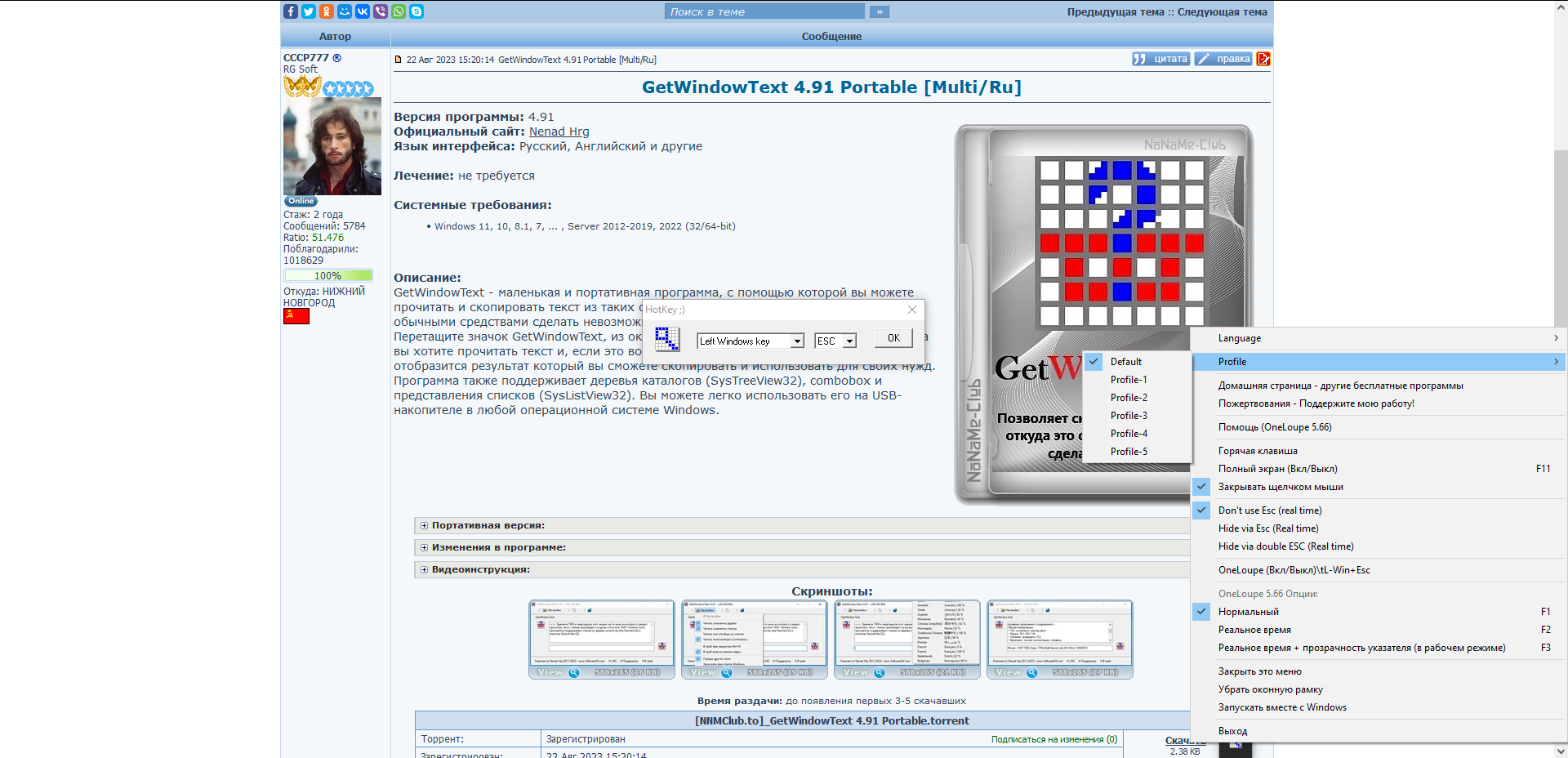The height and width of the screenshot is (758, 1568).
Task: Share via the VK icon
Action: click(x=363, y=11)
